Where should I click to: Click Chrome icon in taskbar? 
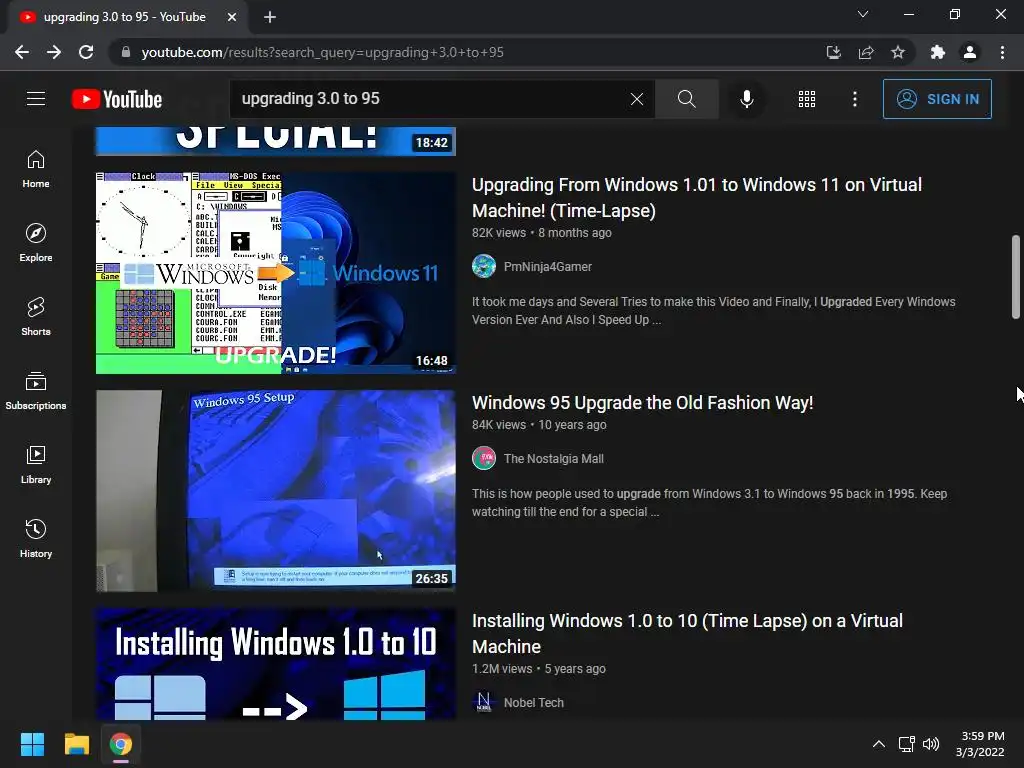pos(121,744)
